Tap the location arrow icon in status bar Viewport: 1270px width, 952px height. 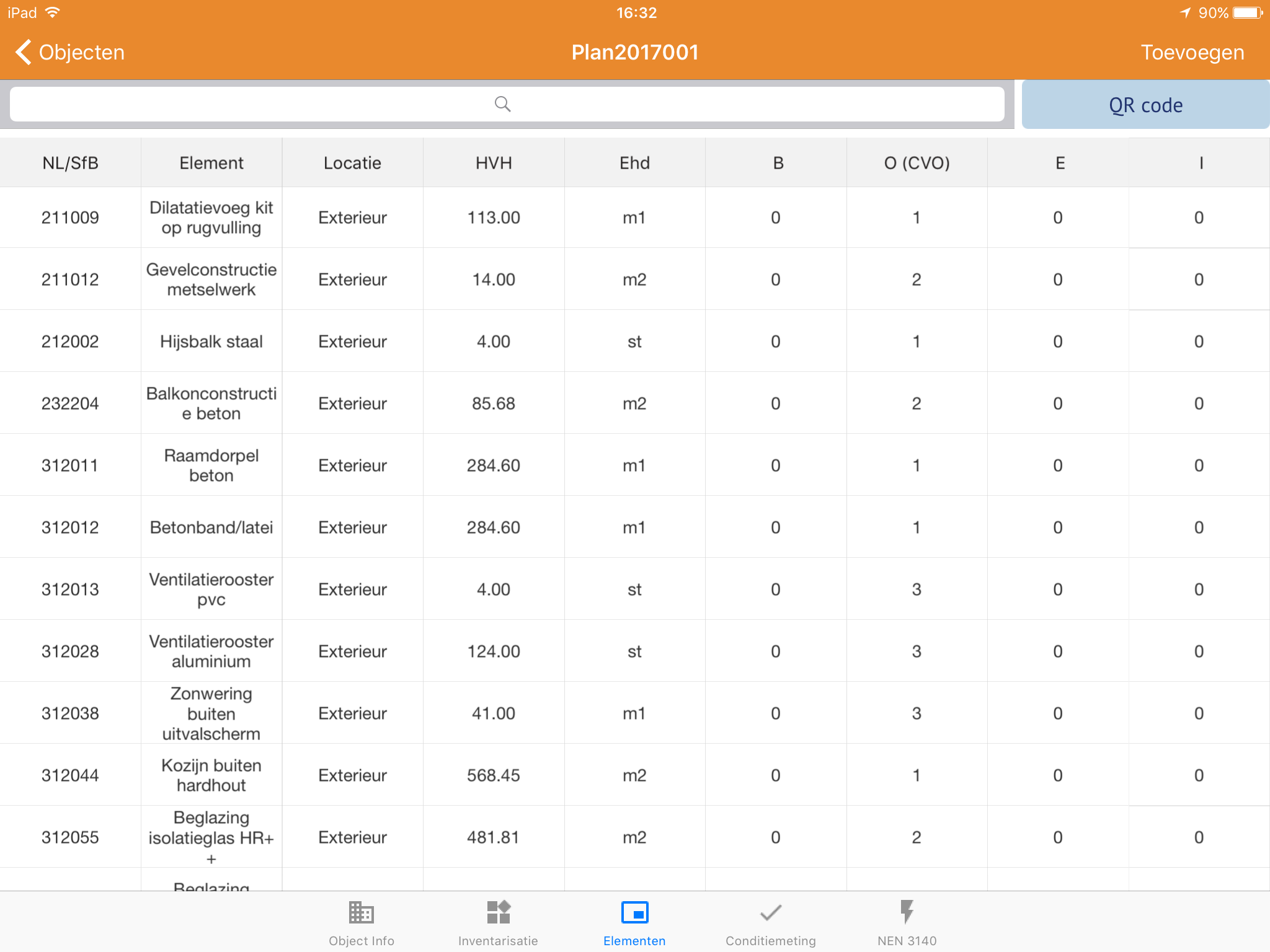pos(1185,13)
